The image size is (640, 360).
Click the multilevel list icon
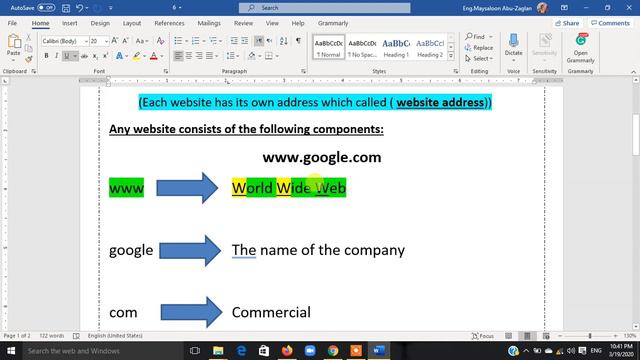coord(213,41)
